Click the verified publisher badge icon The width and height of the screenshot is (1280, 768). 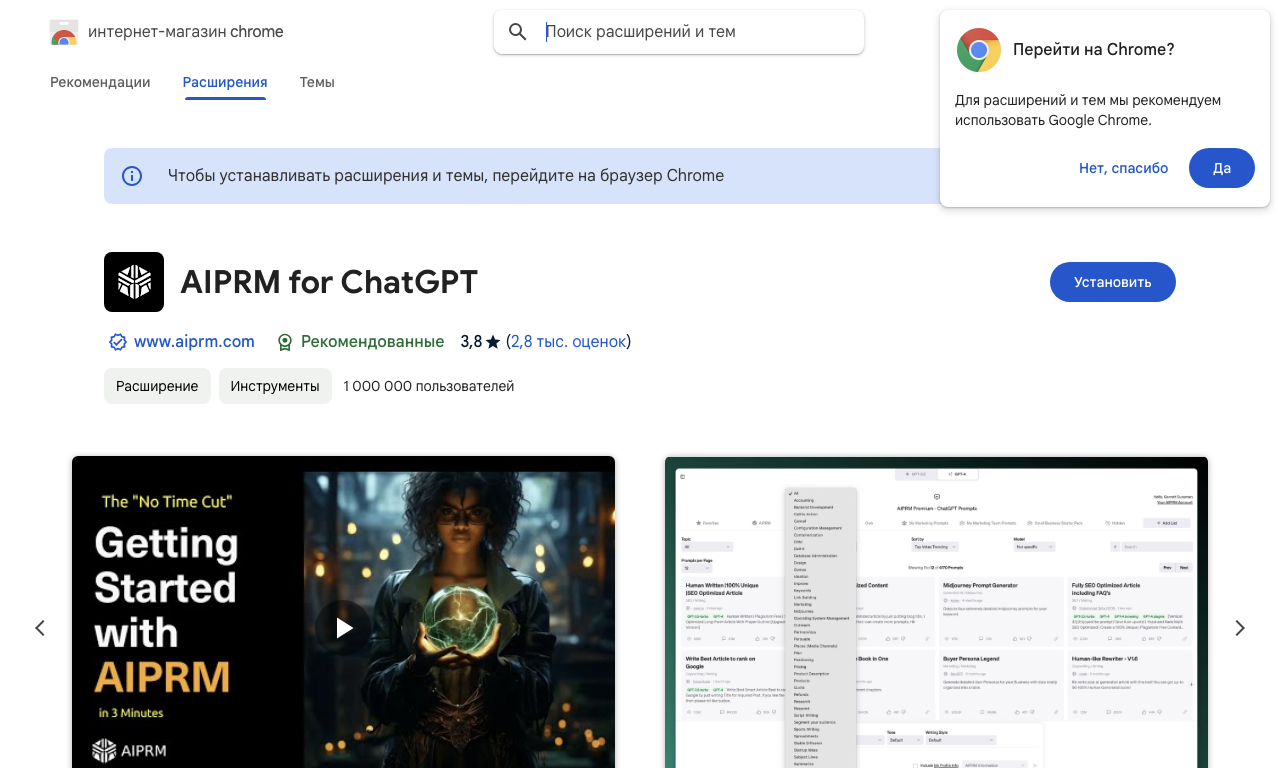[x=118, y=342]
